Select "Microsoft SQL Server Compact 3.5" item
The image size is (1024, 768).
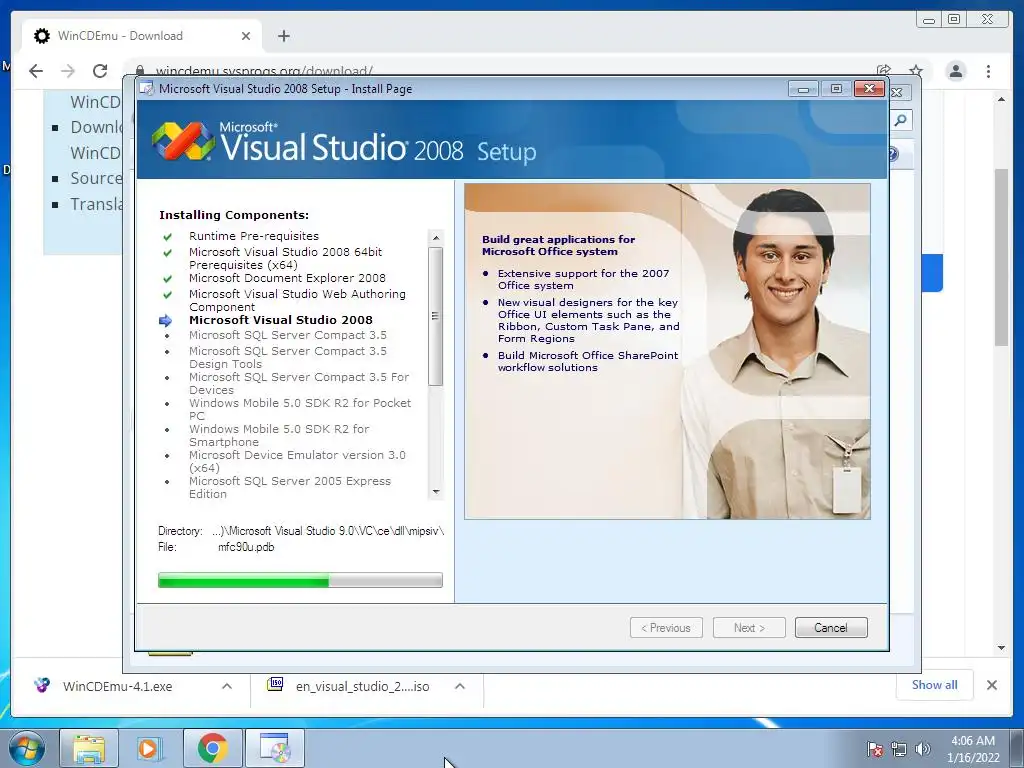287,335
